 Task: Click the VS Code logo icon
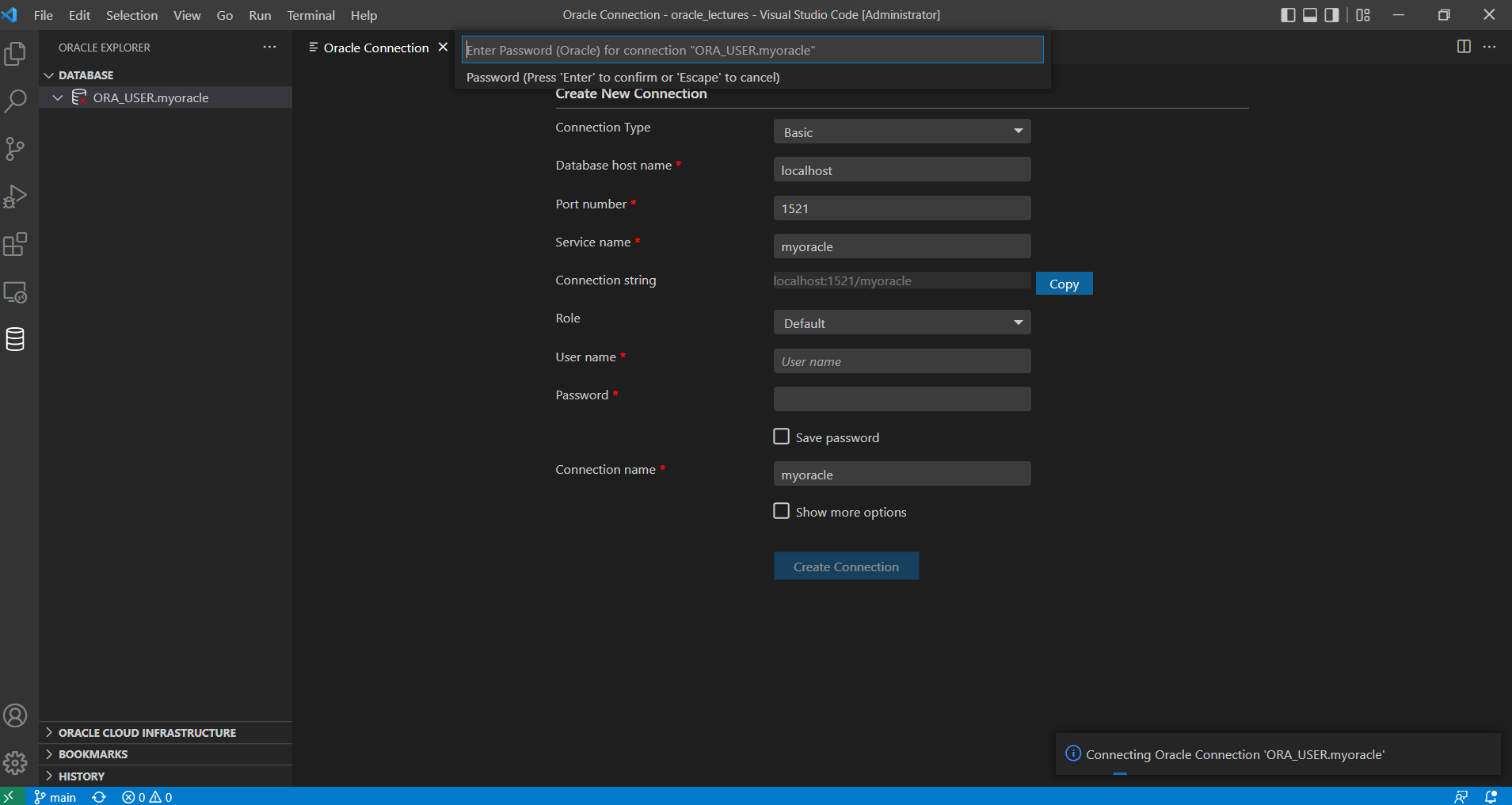click(10, 15)
